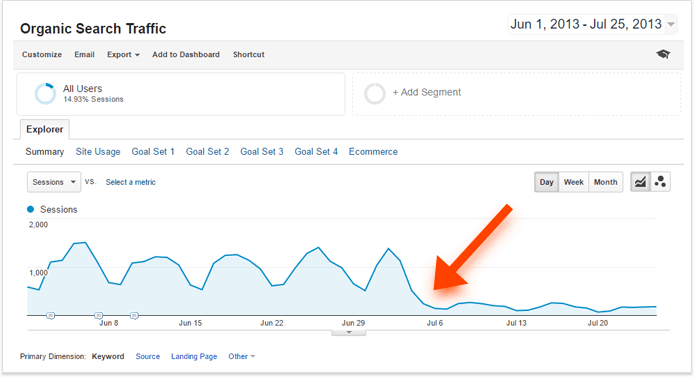Switch to the Ecommerce tab
Image resolution: width=694 pixels, height=377 pixels.
pyautogui.click(x=373, y=152)
